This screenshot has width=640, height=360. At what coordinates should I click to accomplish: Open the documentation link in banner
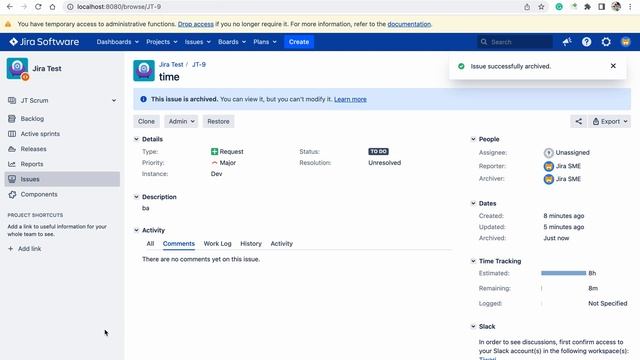409,24
